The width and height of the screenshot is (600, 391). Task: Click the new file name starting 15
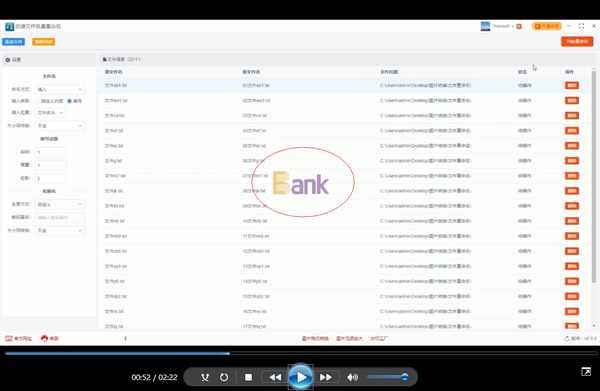tap(256, 297)
